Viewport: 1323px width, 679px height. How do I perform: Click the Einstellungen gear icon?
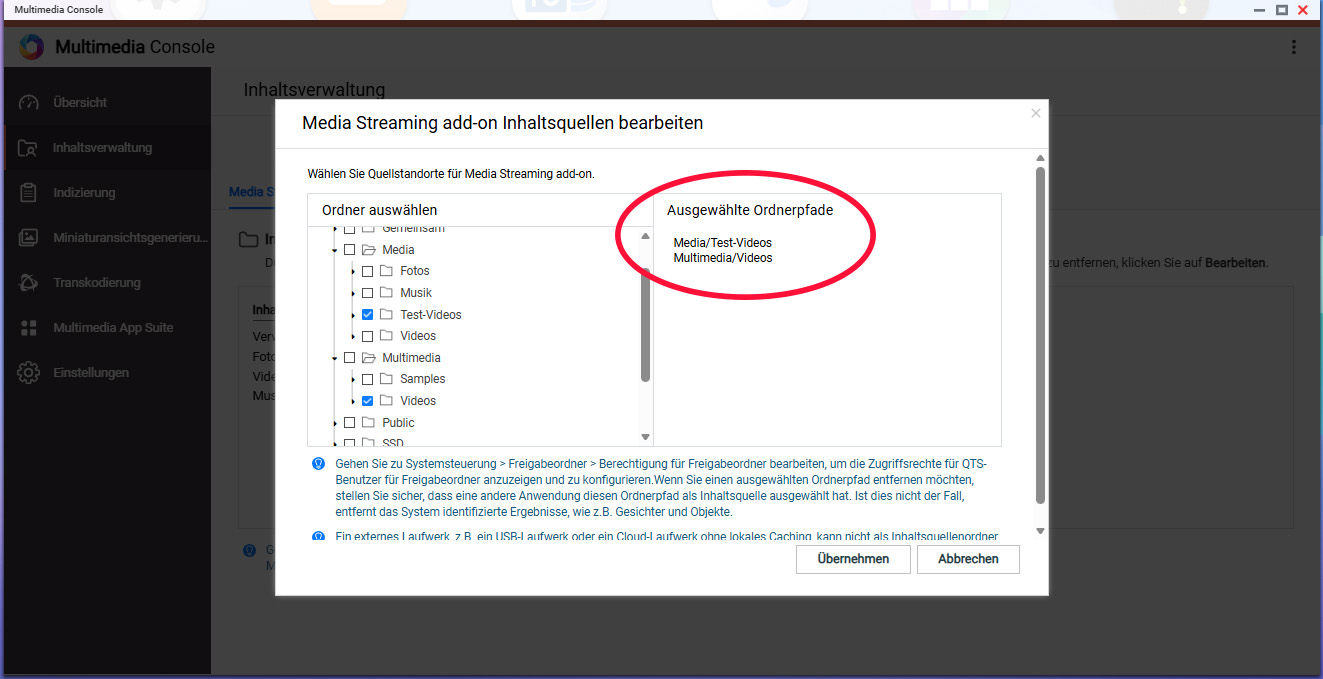28,373
